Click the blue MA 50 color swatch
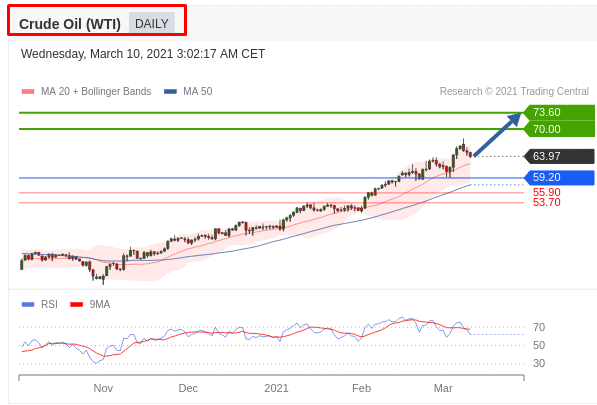The image size is (597, 405). coord(170,92)
